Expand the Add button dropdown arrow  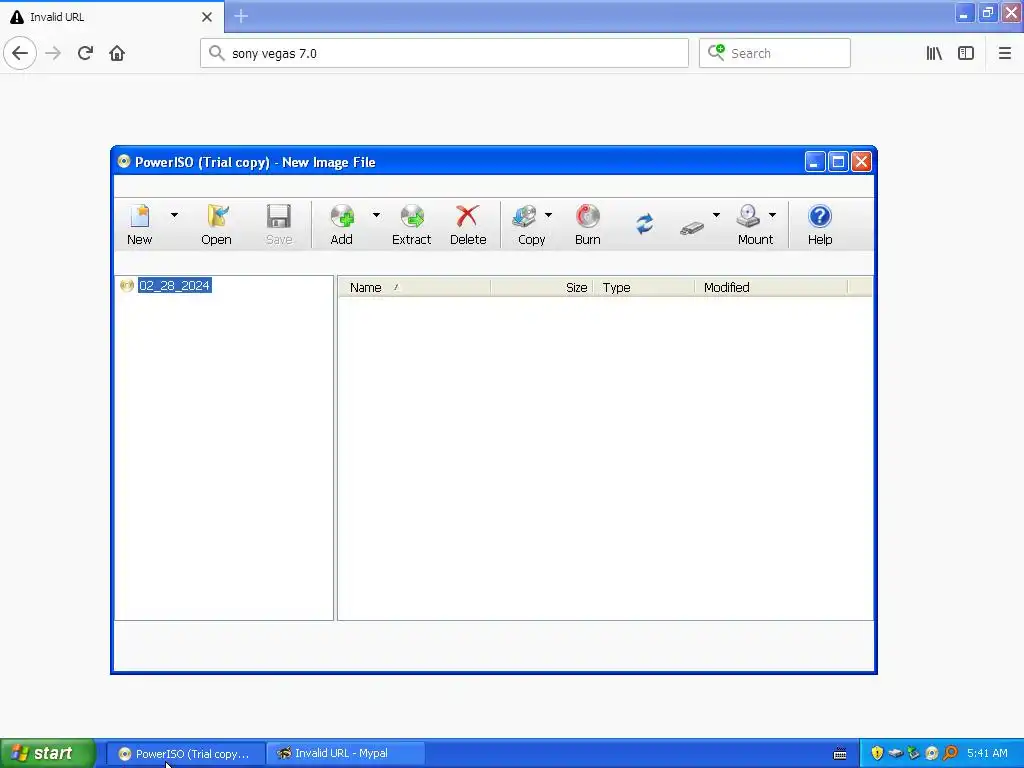coord(376,215)
